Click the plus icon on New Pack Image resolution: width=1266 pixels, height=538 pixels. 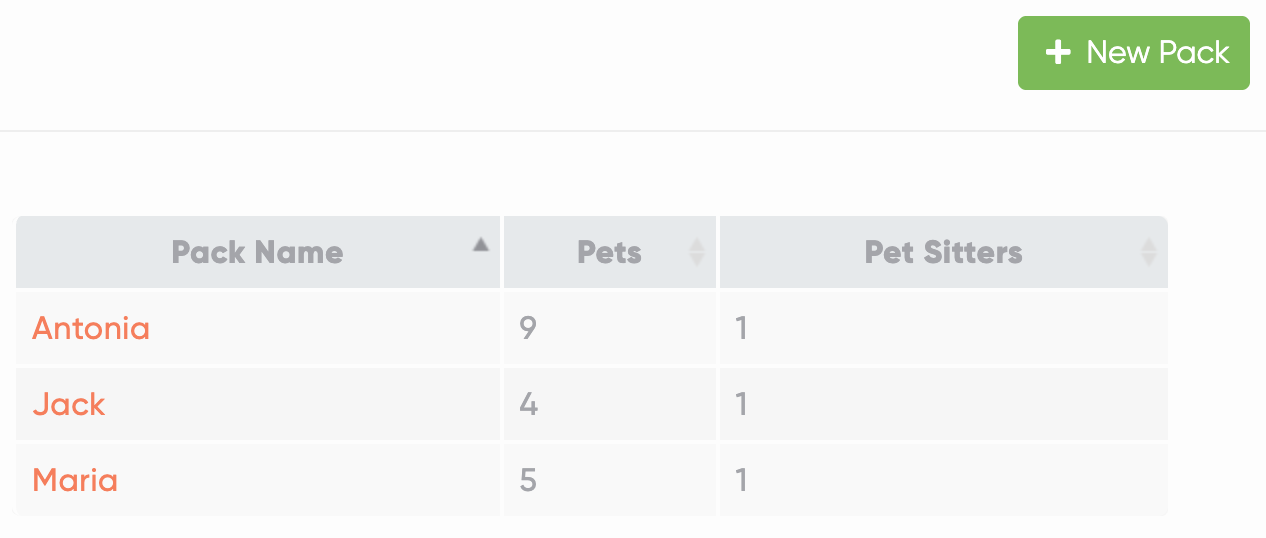point(1058,53)
